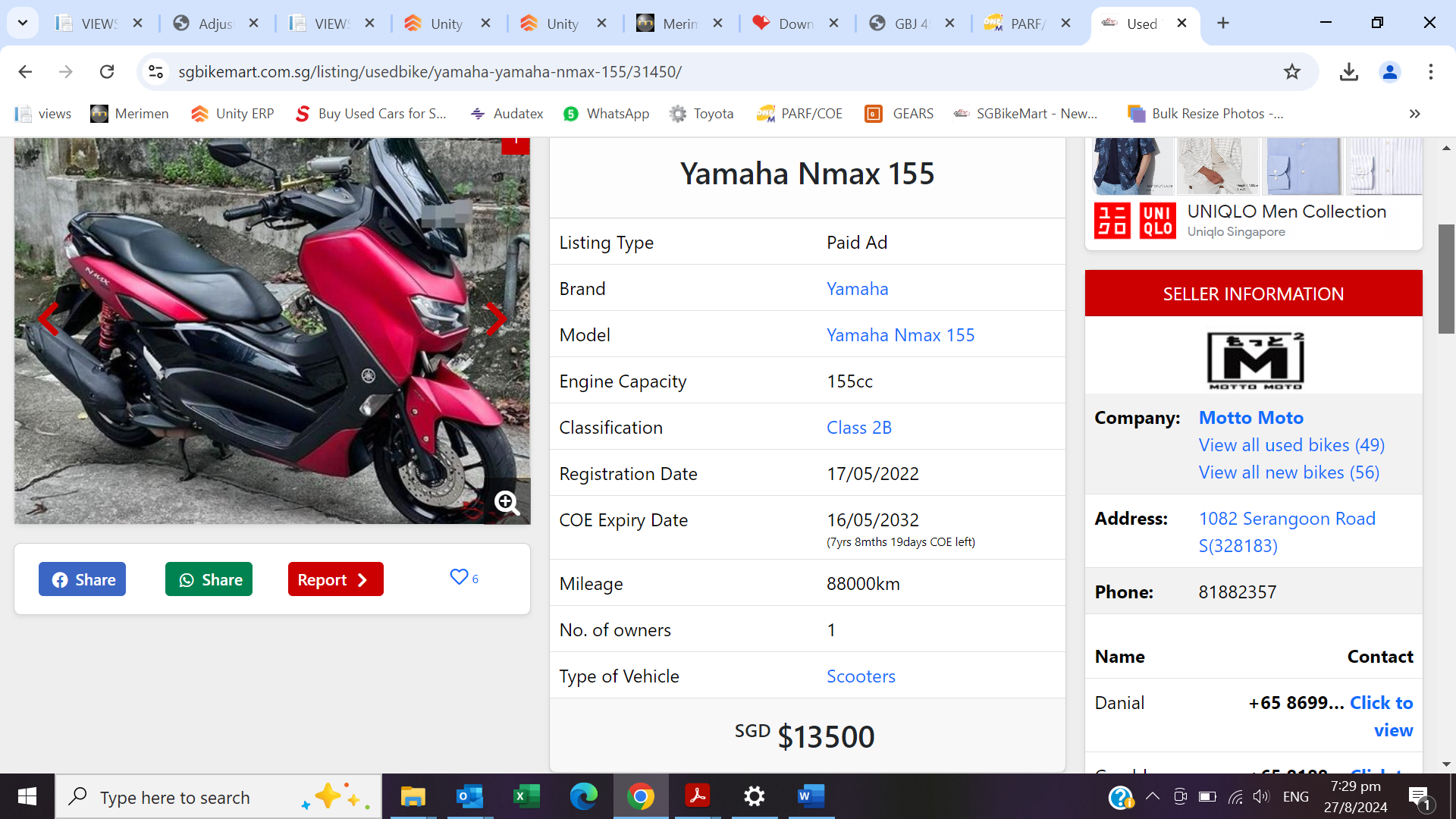Open Chrome downloads icon
This screenshot has height=819, width=1456.
[1348, 72]
